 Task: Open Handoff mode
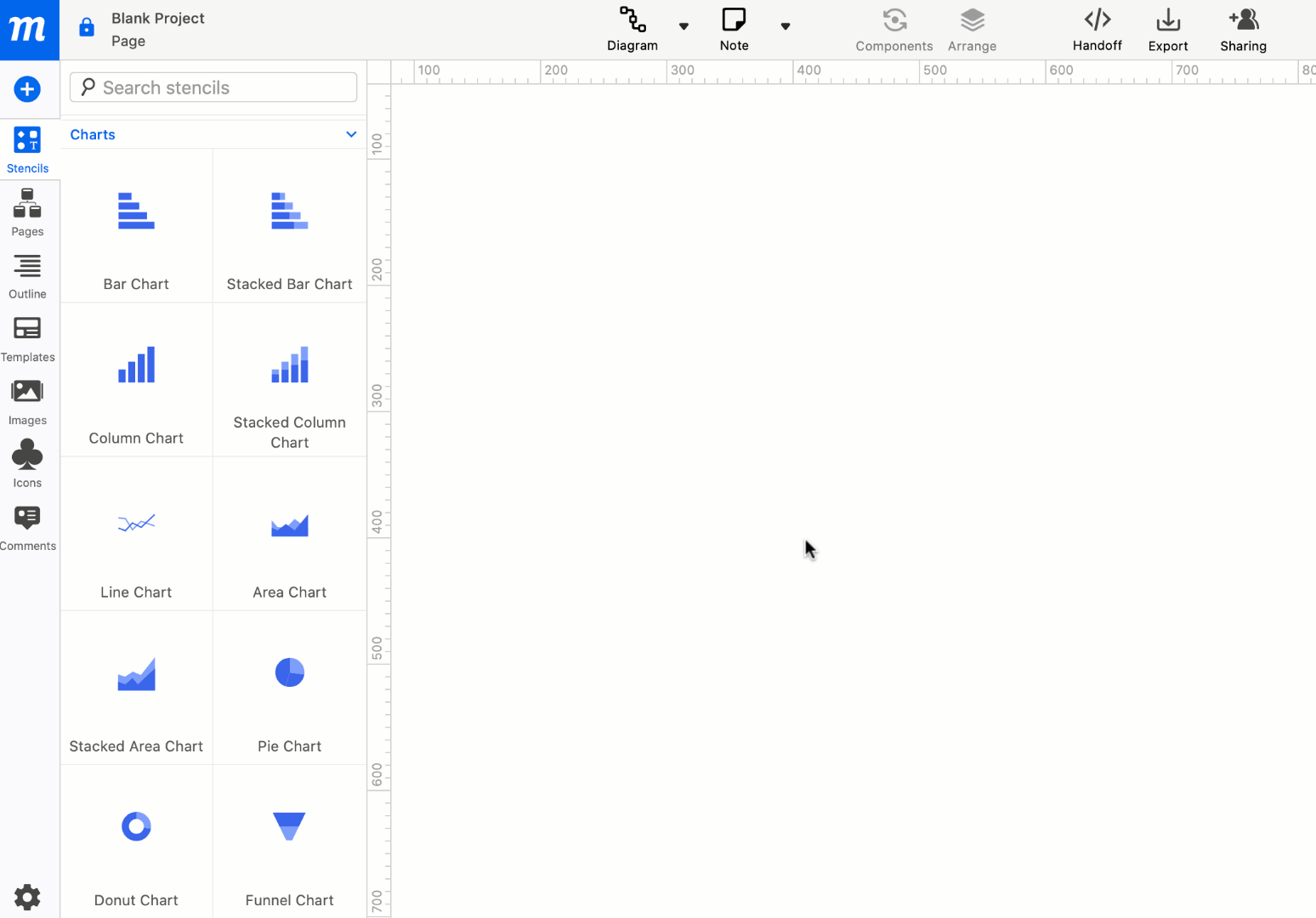point(1097,28)
